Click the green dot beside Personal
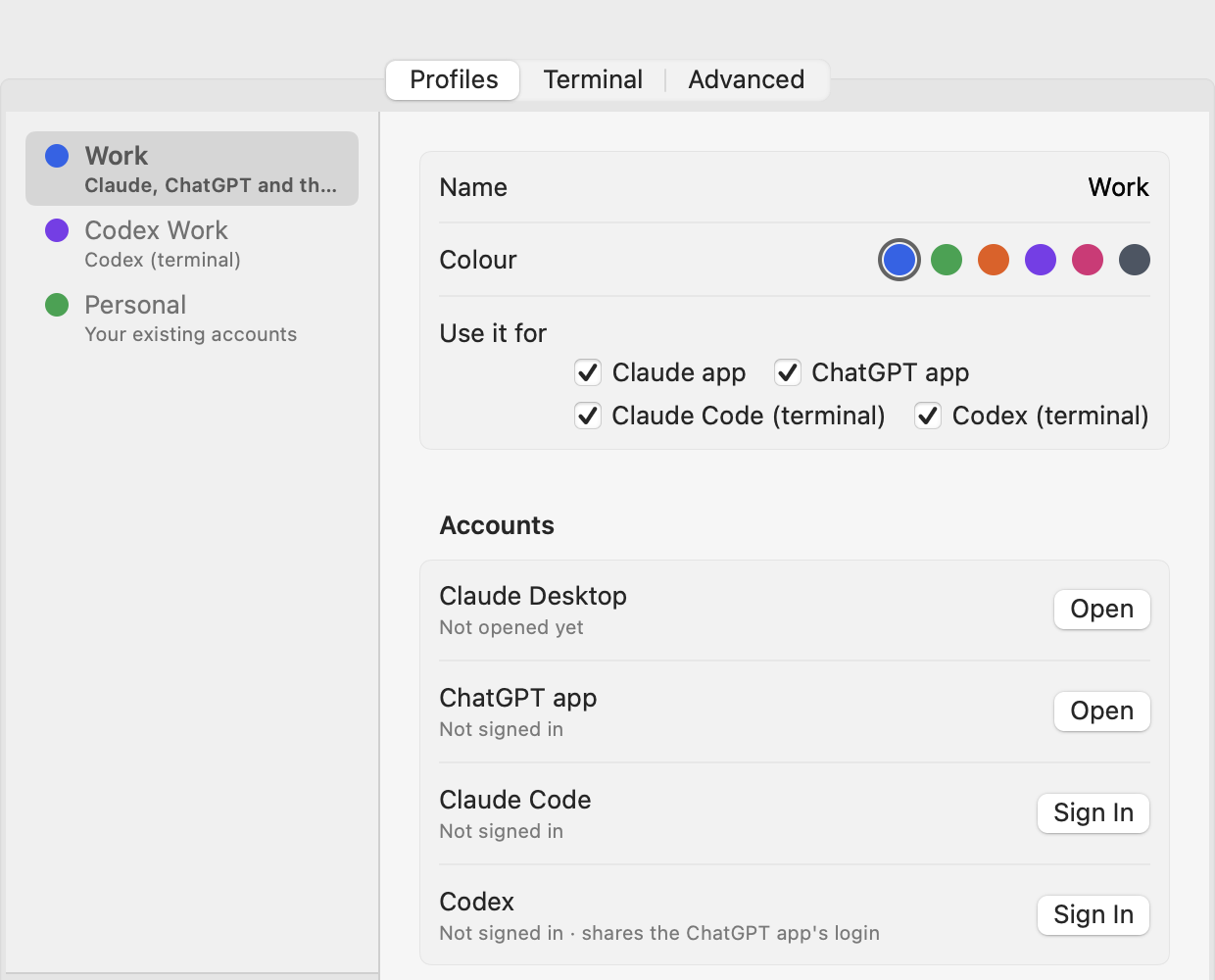The height and width of the screenshot is (980, 1215). 57,305
